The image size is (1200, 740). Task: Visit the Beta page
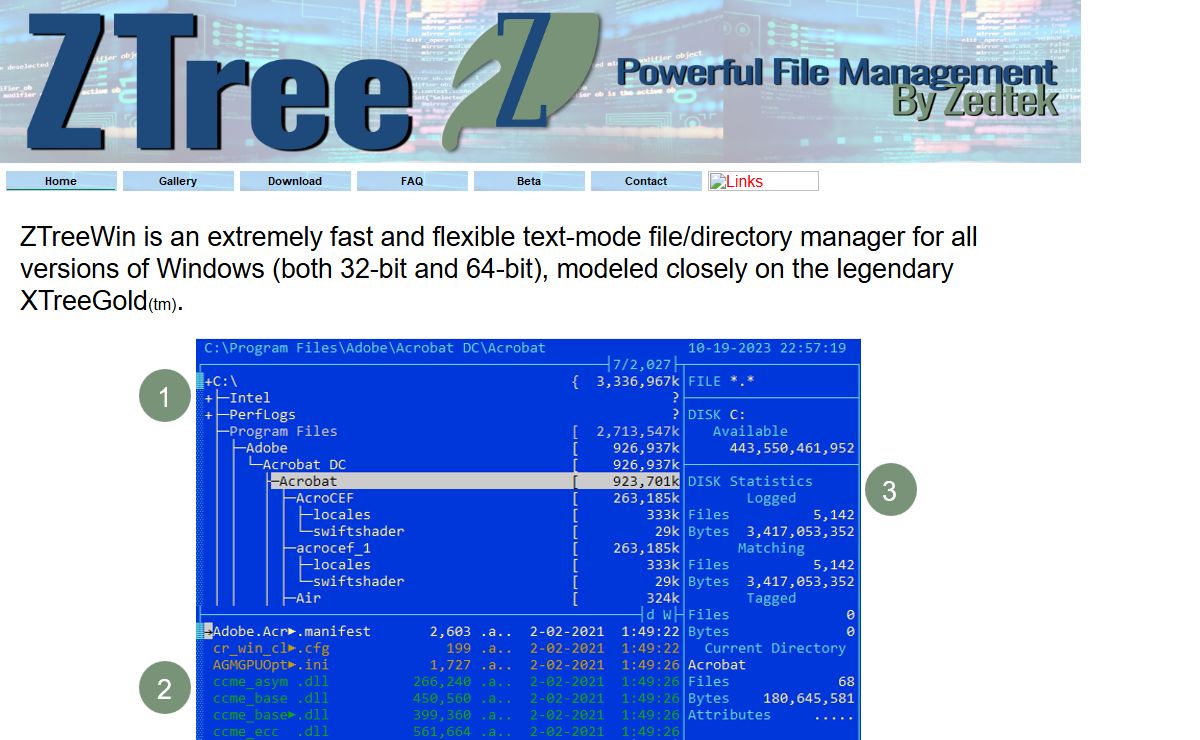point(529,181)
